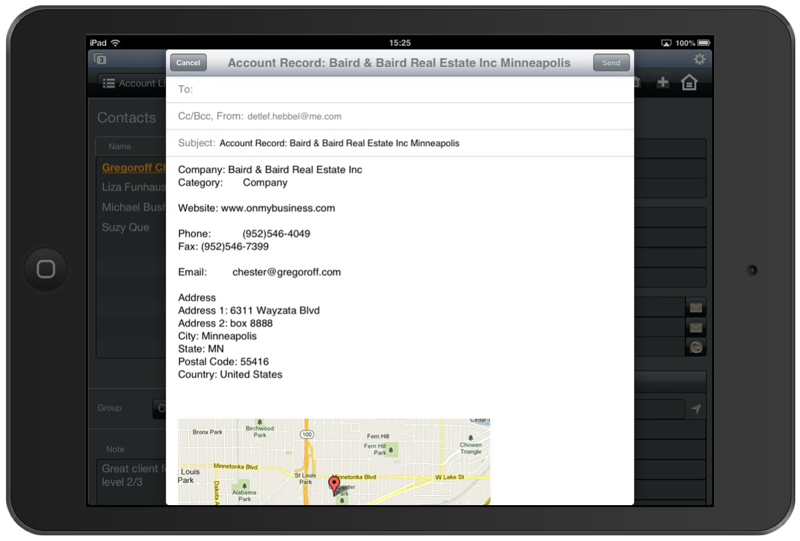Tap the plus add icon in toolbar
Screen dimensions: 800x541
click(662, 82)
